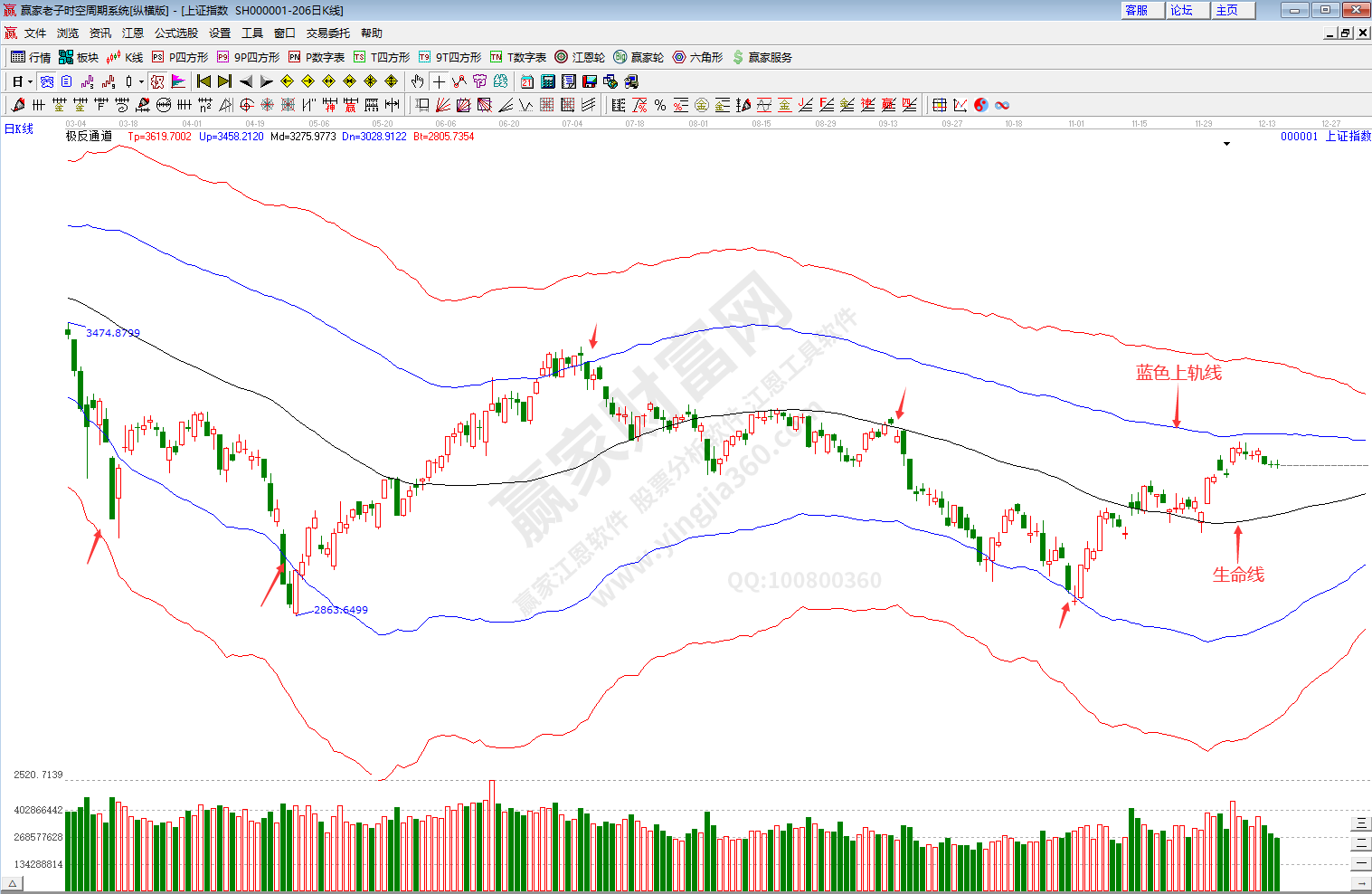The height and width of the screenshot is (894, 1372).
Task: Open the 六角形 hexagon chart tool
Action: tap(697, 57)
